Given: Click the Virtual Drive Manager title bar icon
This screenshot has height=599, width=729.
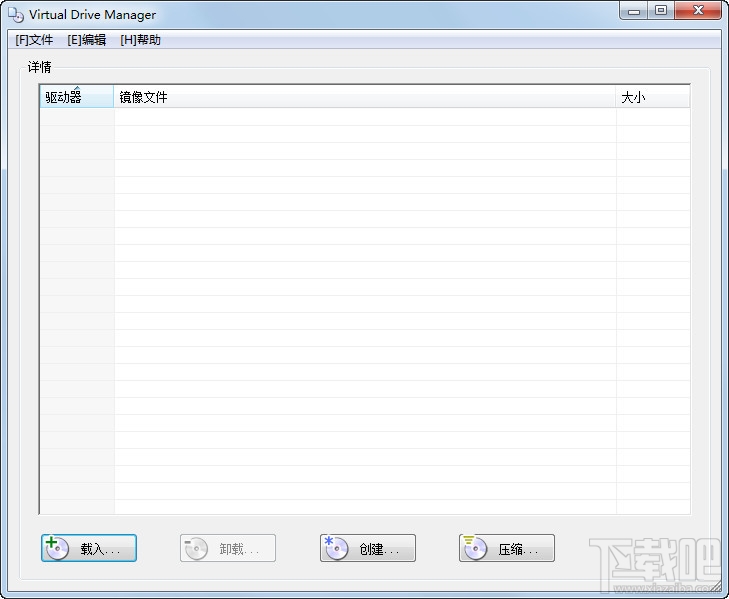Looking at the screenshot, I should point(16,15).
